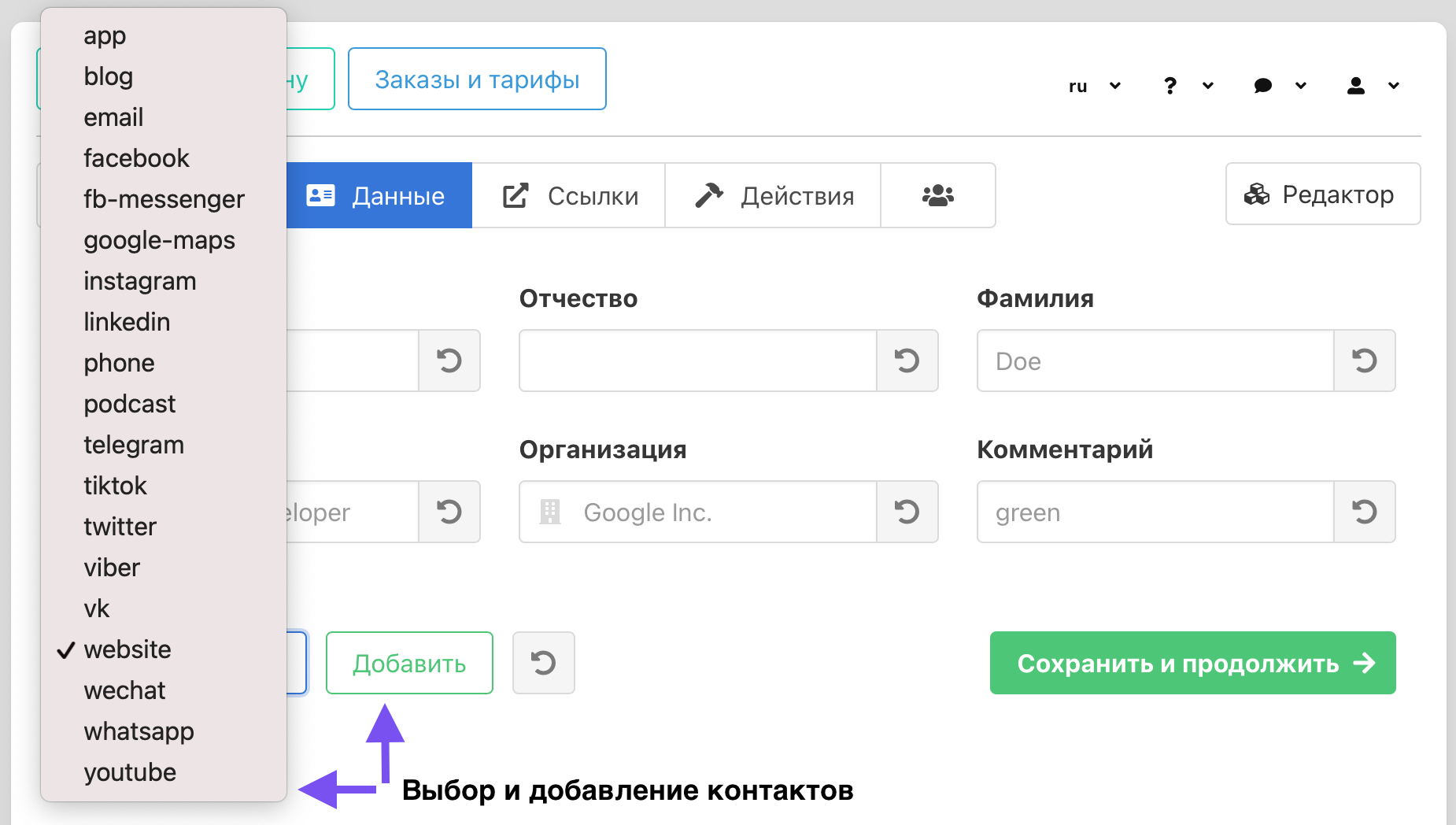Pick the checked website option
Viewport: 1456px width, 825px height.
coord(127,649)
